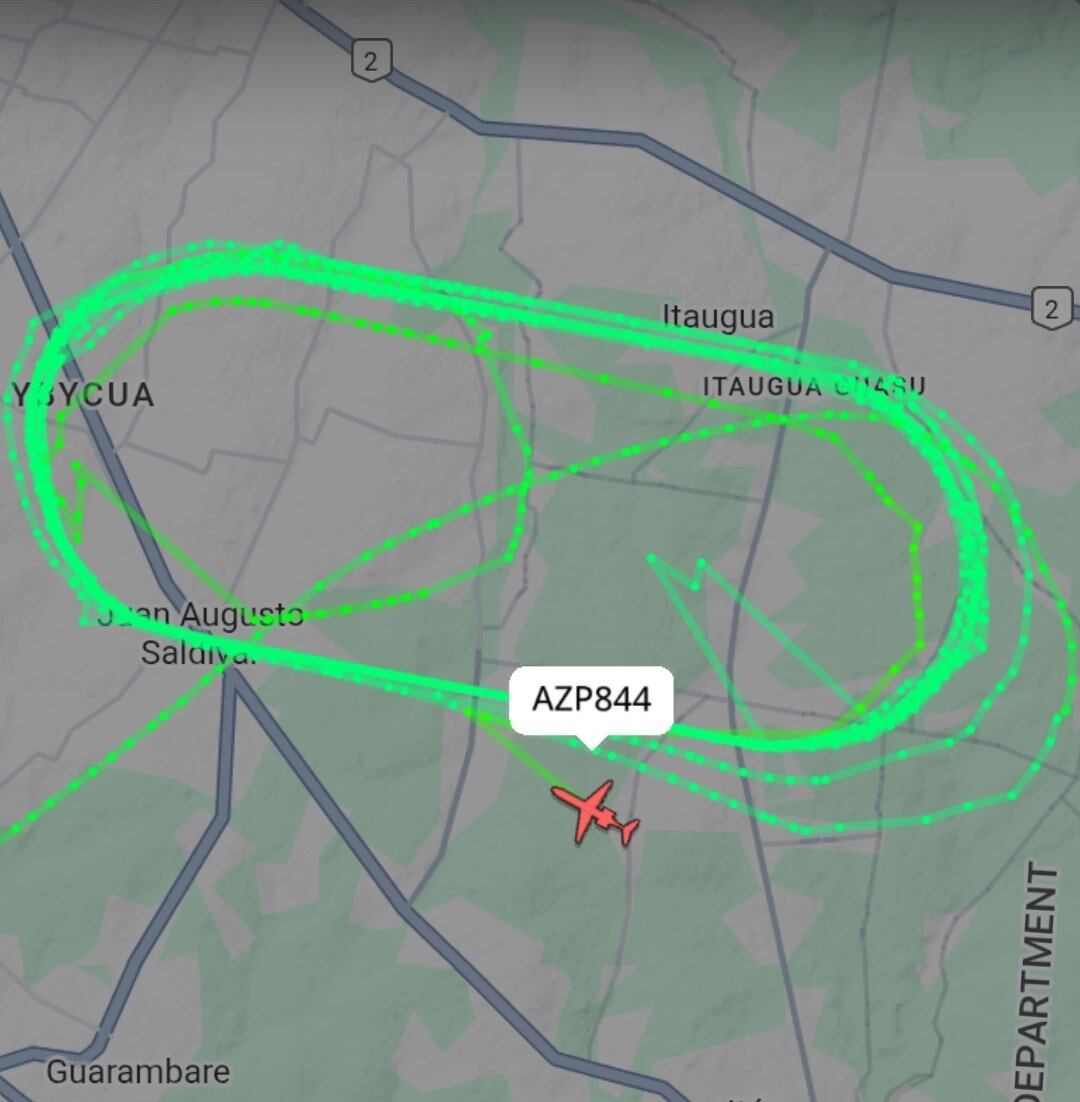1080x1102 pixels.
Task: Select the Itaugua town label
Action: [718, 316]
